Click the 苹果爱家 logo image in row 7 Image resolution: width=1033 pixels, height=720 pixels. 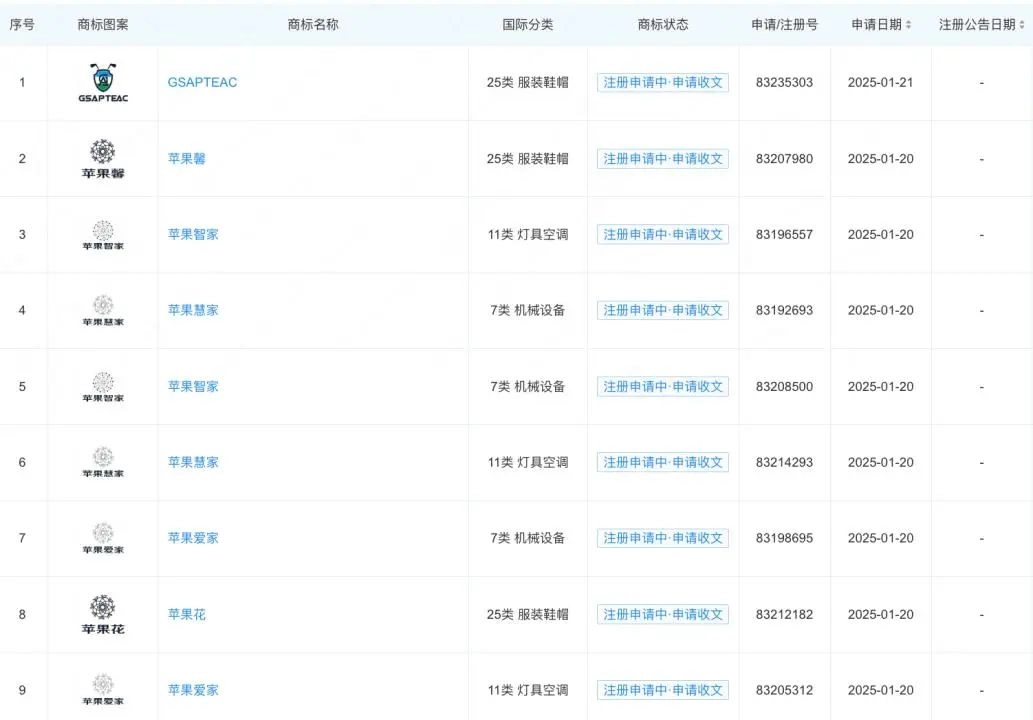pyautogui.click(x=102, y=537)
